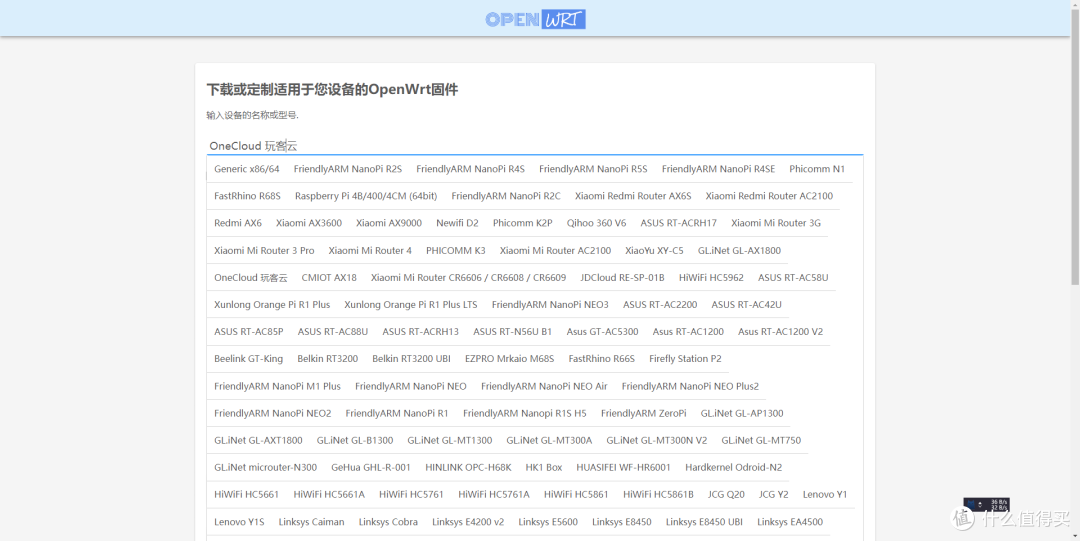
Task: Pick FriendlyARM NanoPi R2C
Action: point(506,196)
